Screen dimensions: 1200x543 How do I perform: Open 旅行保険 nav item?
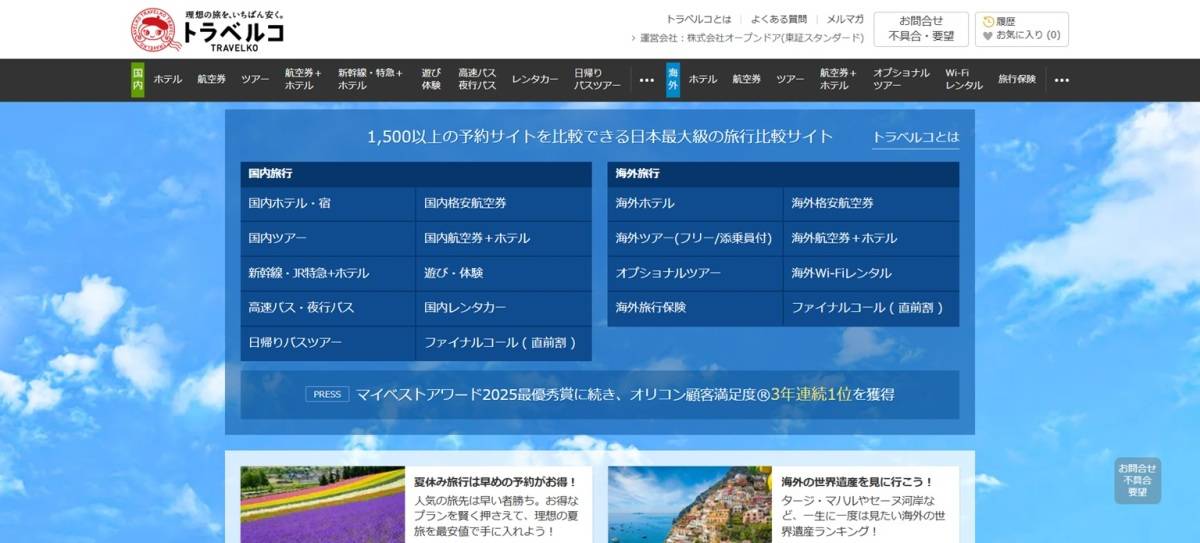pyautogui.click(x=1017, y=80)
